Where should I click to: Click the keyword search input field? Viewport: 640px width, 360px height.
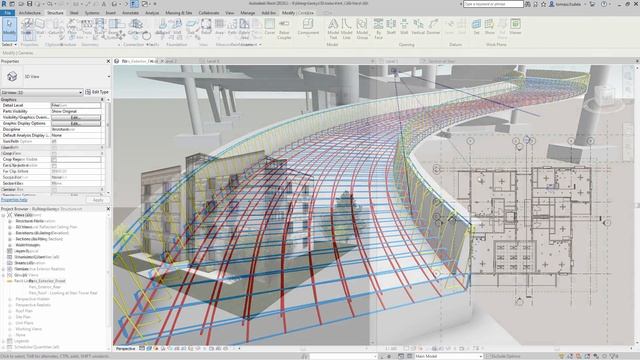coord(493,4)
